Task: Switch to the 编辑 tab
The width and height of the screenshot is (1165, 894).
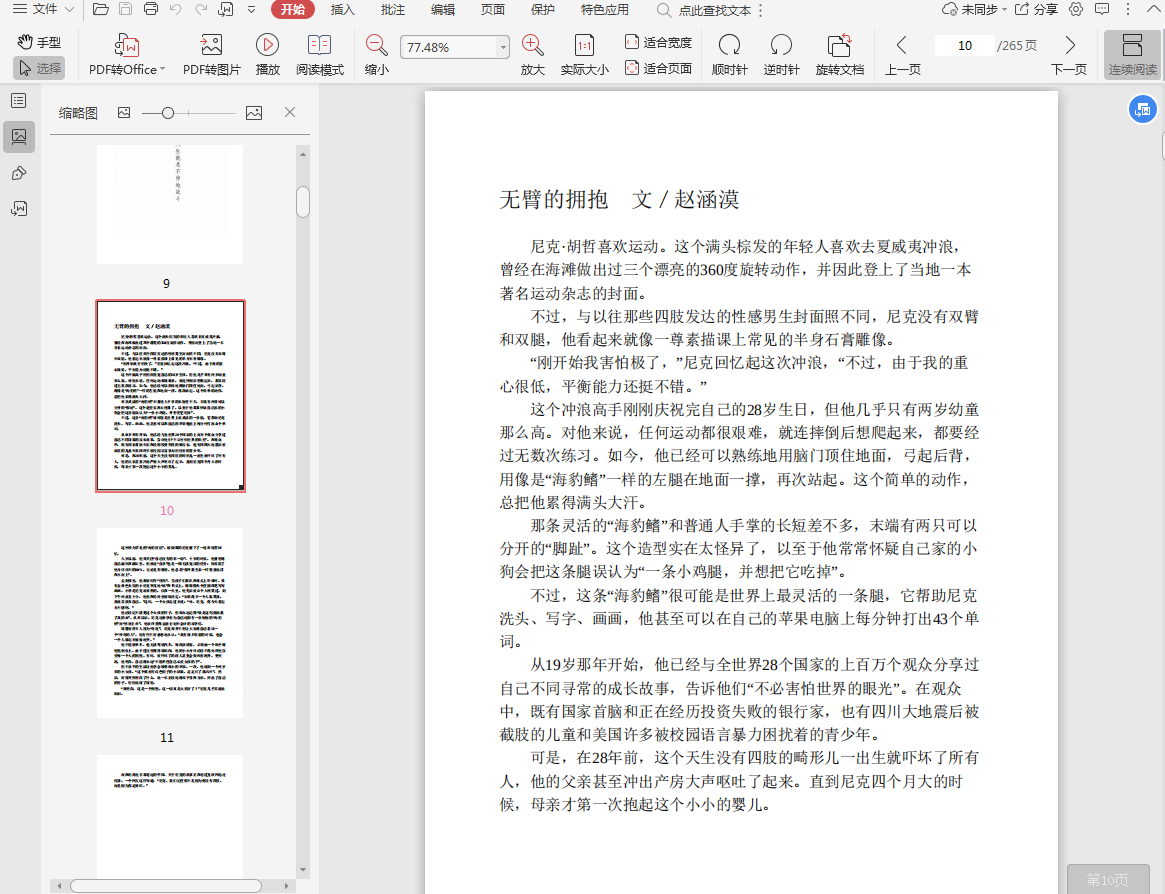Action: pos(443,10)
